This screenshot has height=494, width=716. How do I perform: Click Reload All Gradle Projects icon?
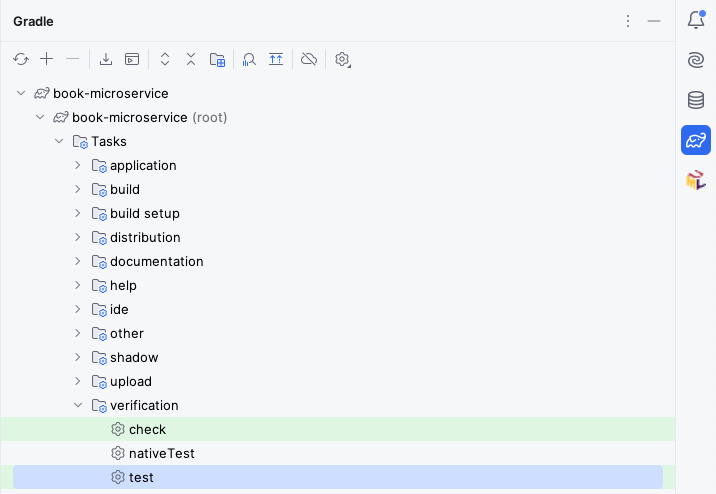[x=21, y=59]
